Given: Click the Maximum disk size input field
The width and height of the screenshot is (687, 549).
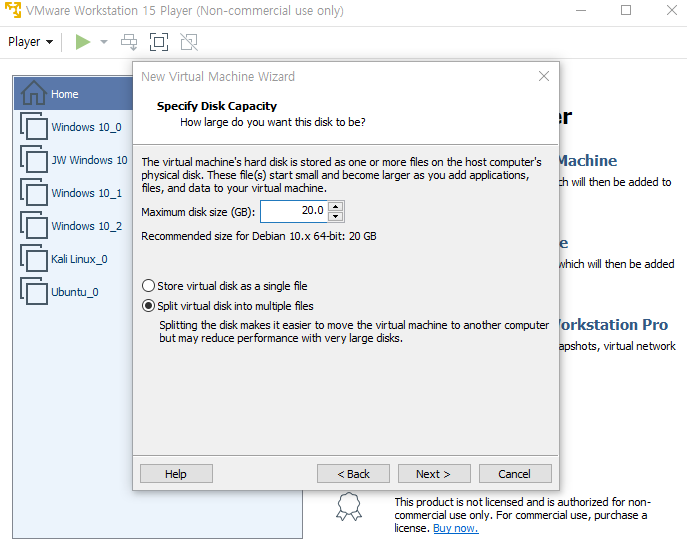Looking at the screenshot, I should 294,211.
